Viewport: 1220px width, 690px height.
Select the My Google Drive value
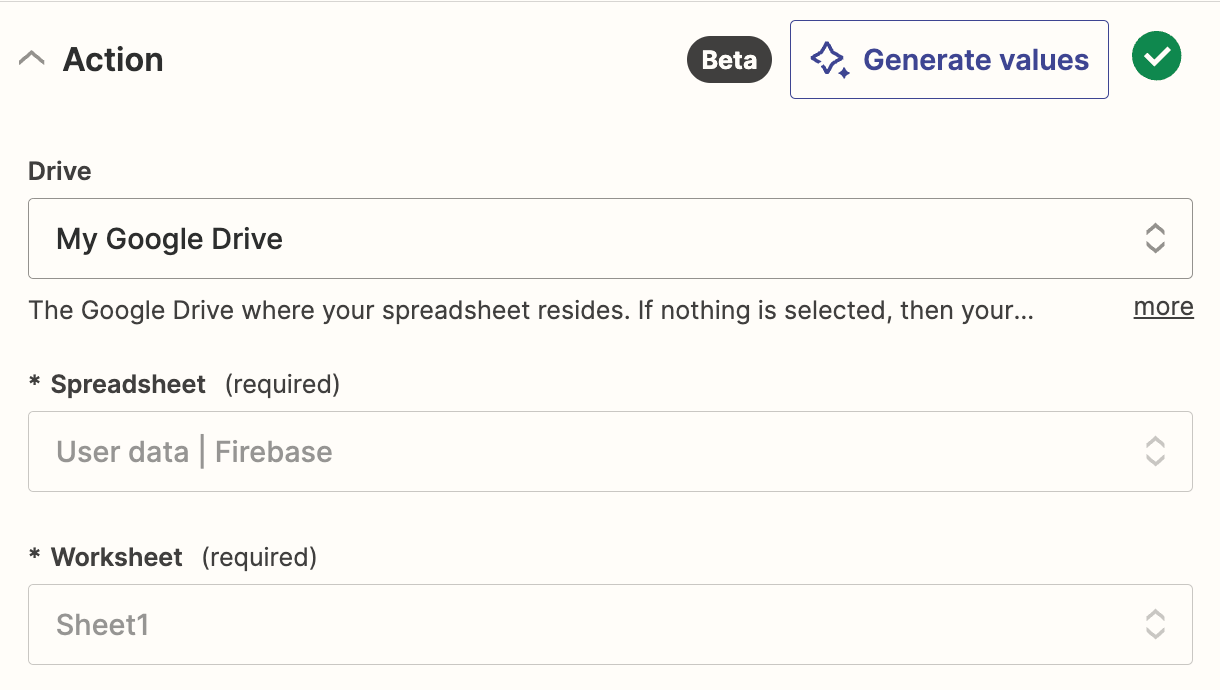(x=170, y=239)
